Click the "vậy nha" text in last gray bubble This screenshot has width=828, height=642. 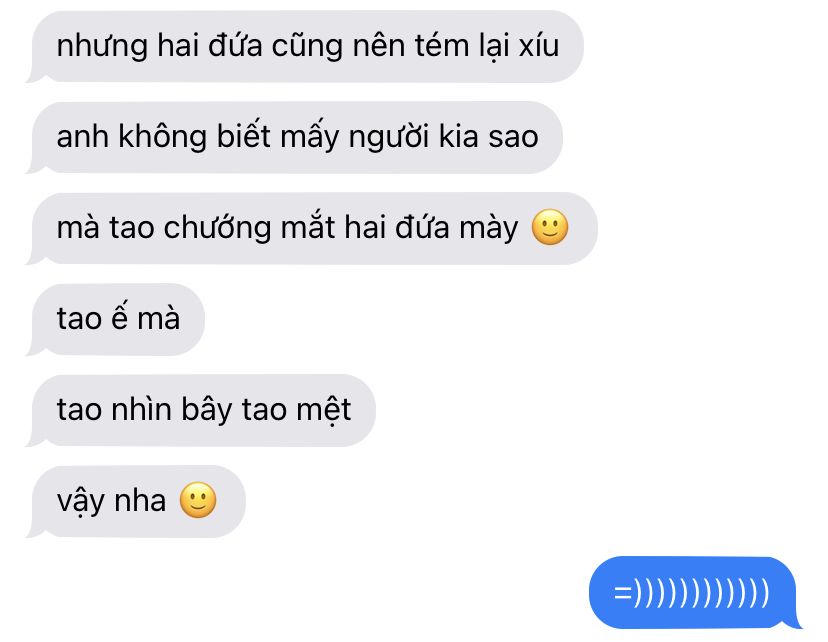[111, 502]
